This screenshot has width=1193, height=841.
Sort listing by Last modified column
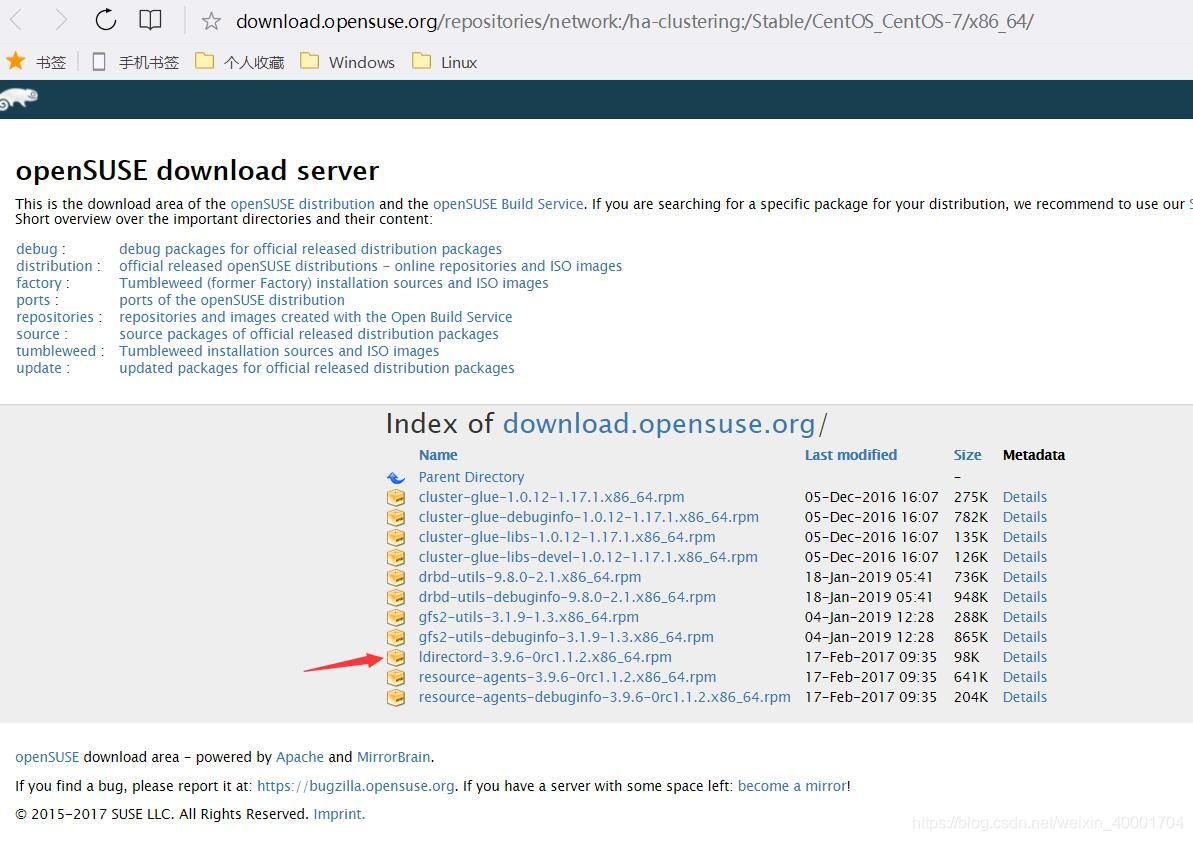(x=851, y=455)
